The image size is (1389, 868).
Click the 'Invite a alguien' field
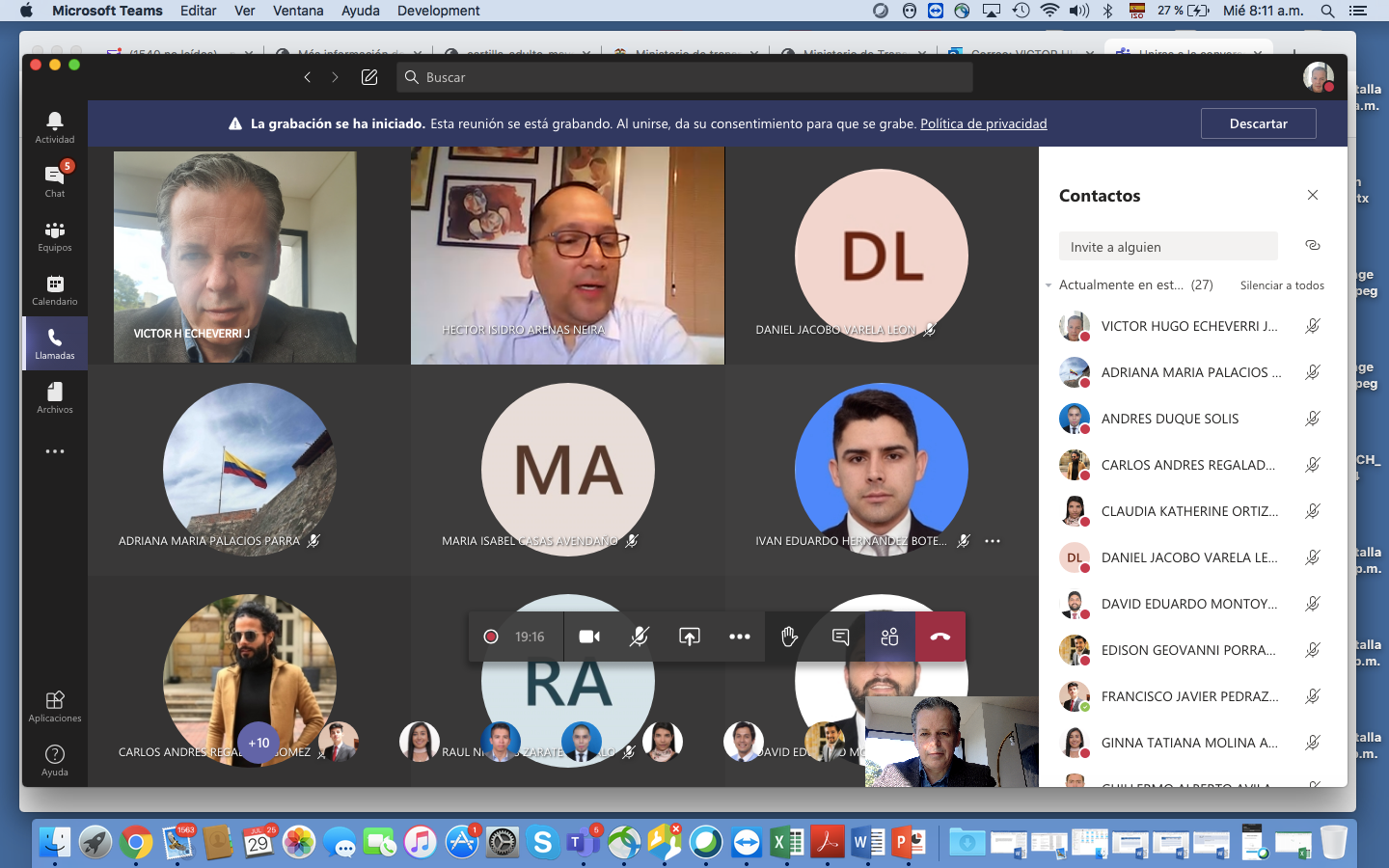(1168, 246)
